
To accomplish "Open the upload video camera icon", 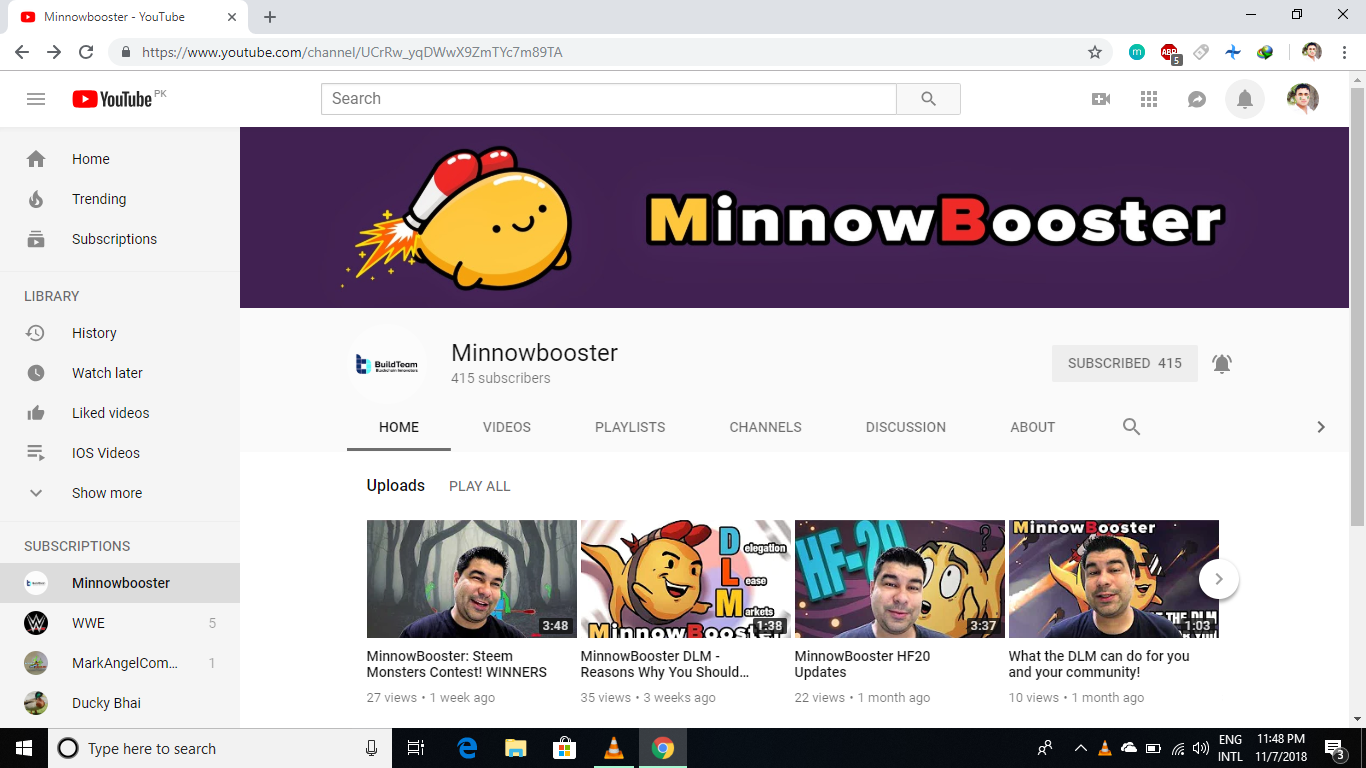I will coord(1101,99).
